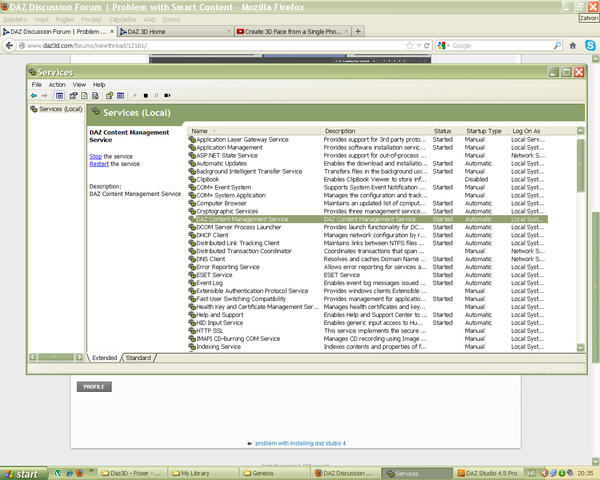Select the Indexing Service row
Viewport: 600px width, 480px height.
point(368,347)
